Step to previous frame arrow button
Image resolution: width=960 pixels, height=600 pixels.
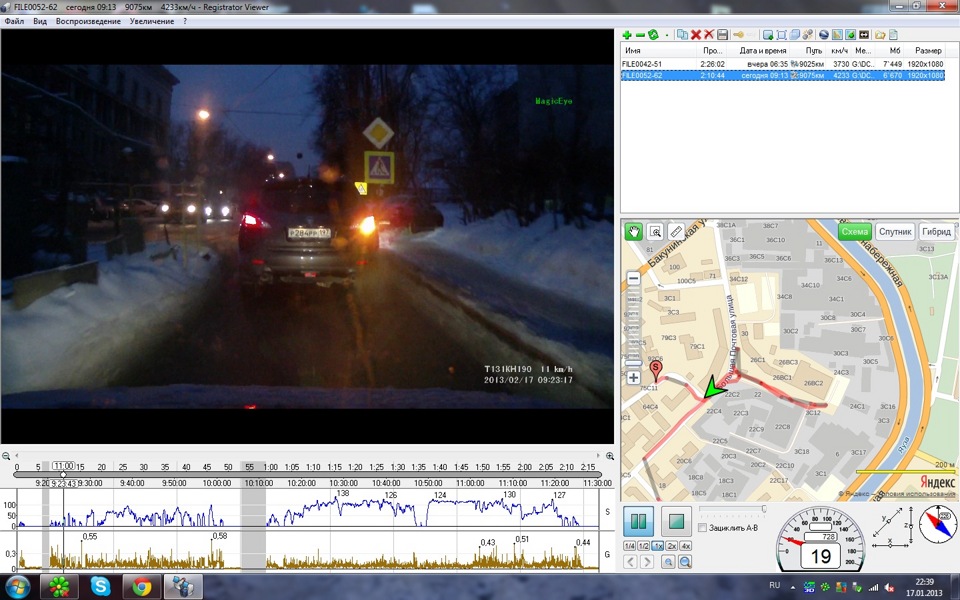[630, 561]
